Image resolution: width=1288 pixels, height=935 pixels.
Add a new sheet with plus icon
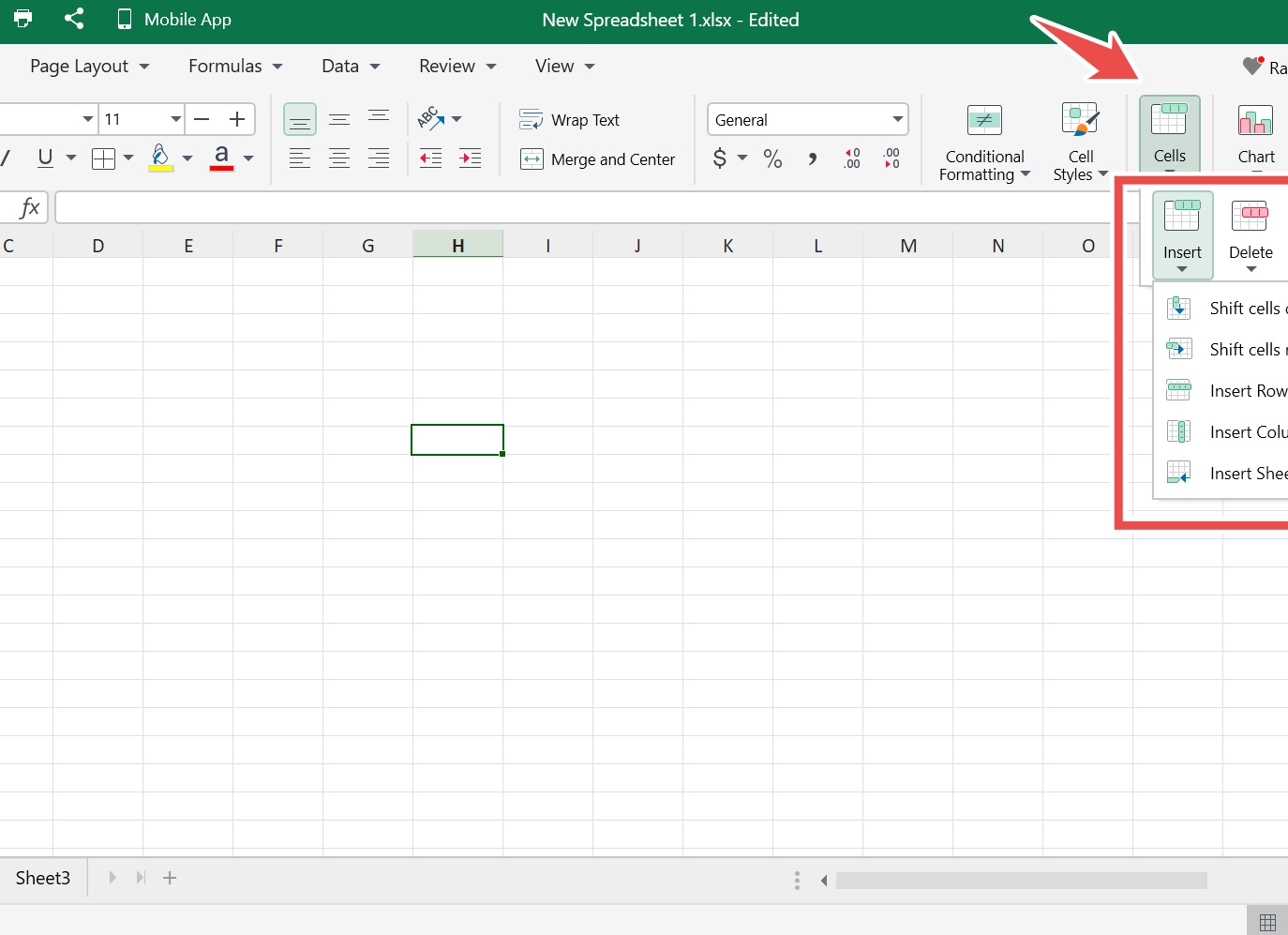(x=170, y=878)
